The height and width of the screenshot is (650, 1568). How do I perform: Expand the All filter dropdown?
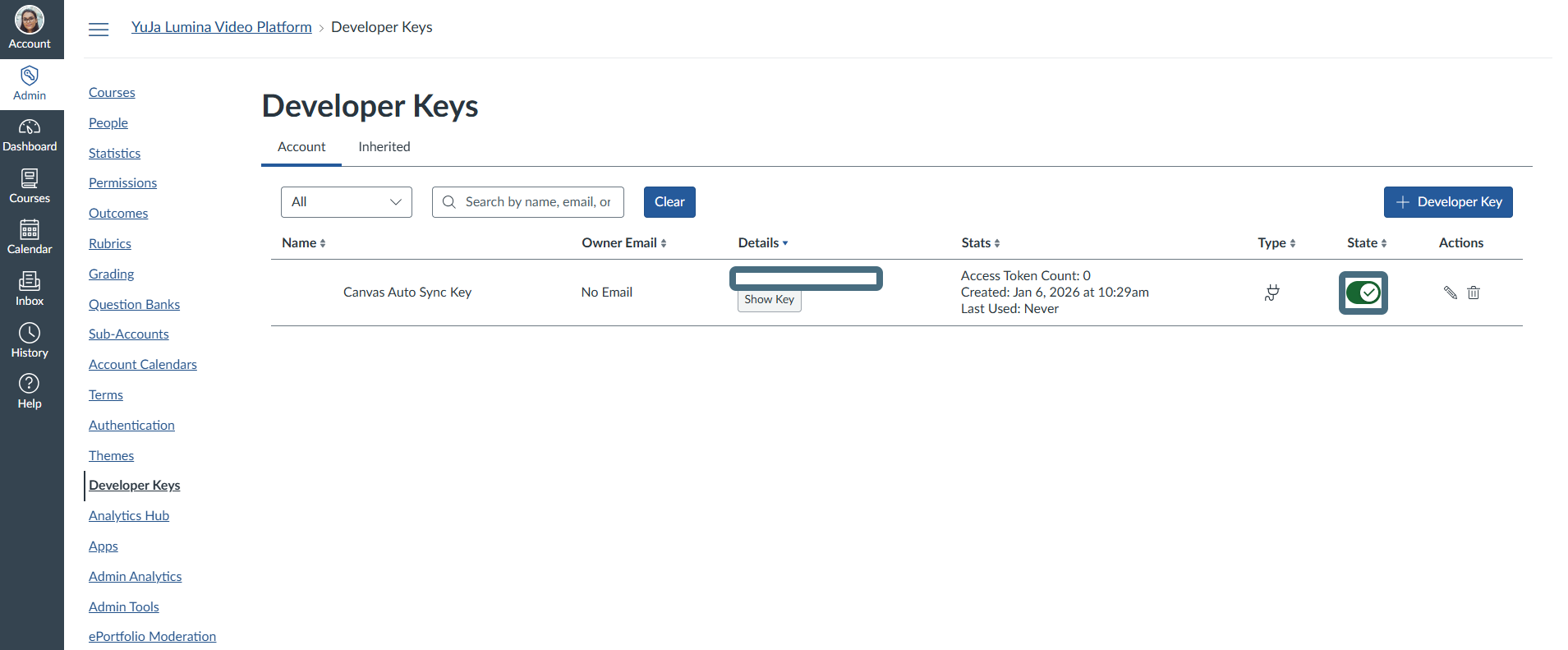(347, 202)
